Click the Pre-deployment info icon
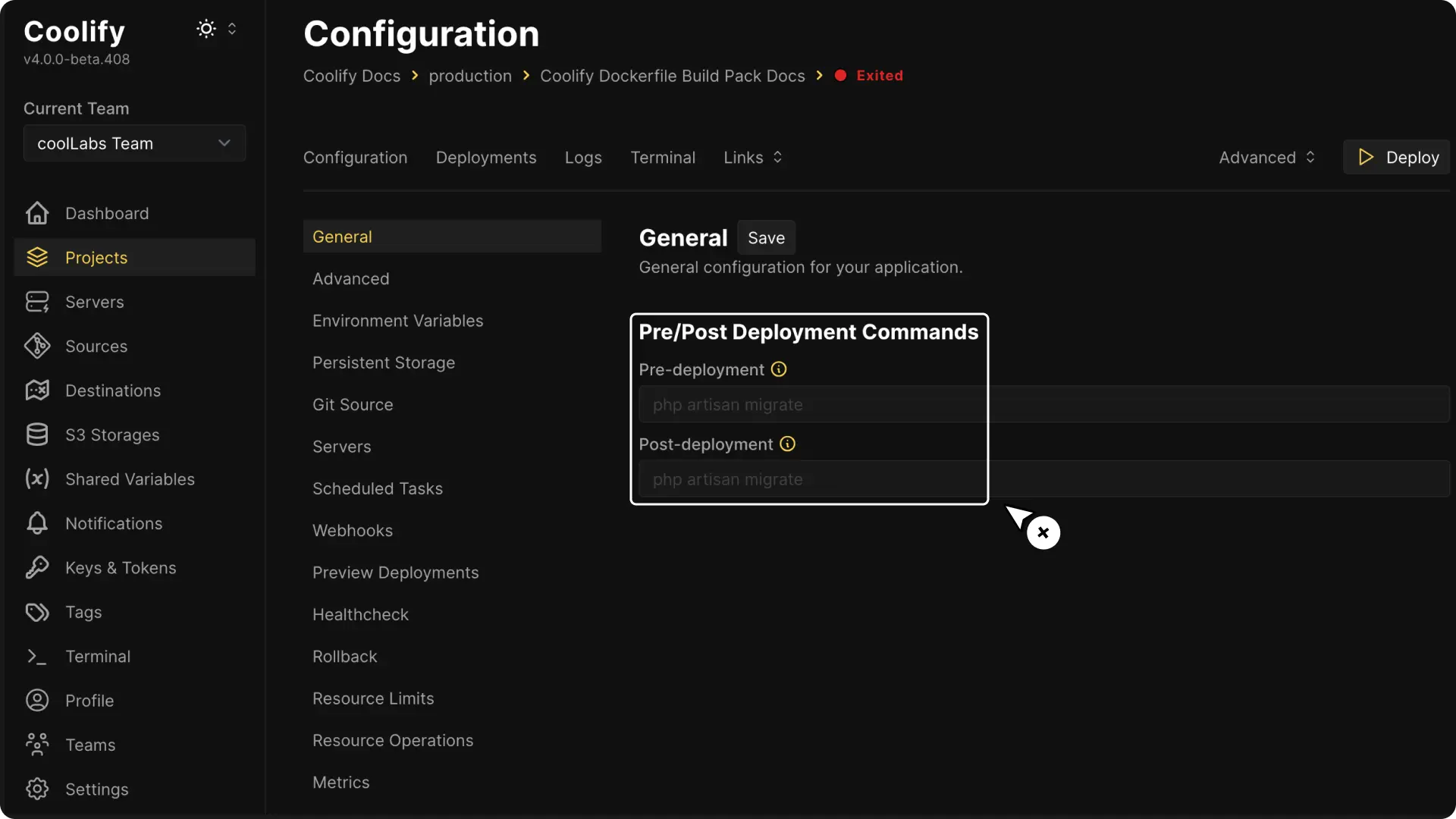The width and height of the screenshot is (1456, 819). click(x=778, y=369)
